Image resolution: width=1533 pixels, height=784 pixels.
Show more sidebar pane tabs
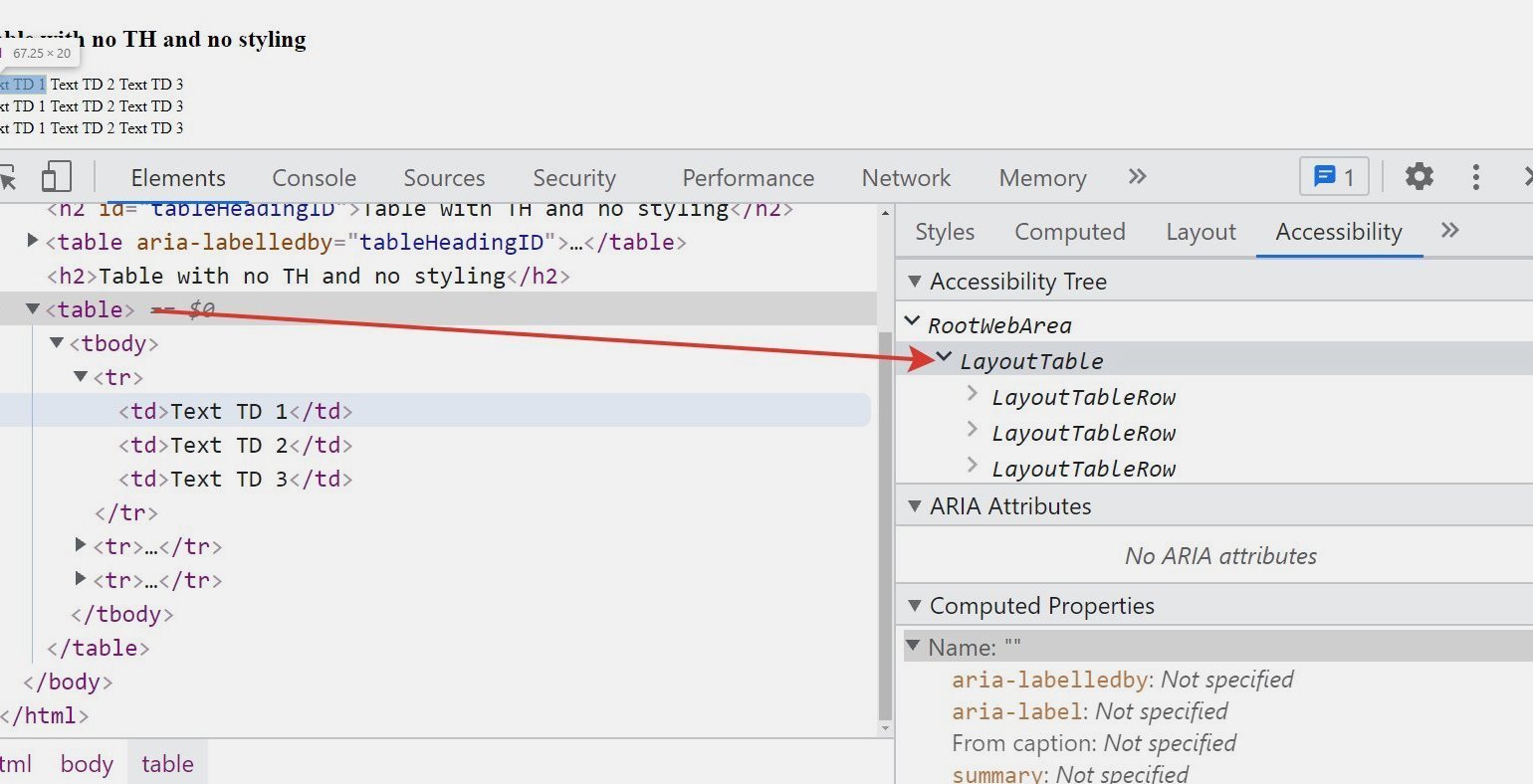(1449, 231)
